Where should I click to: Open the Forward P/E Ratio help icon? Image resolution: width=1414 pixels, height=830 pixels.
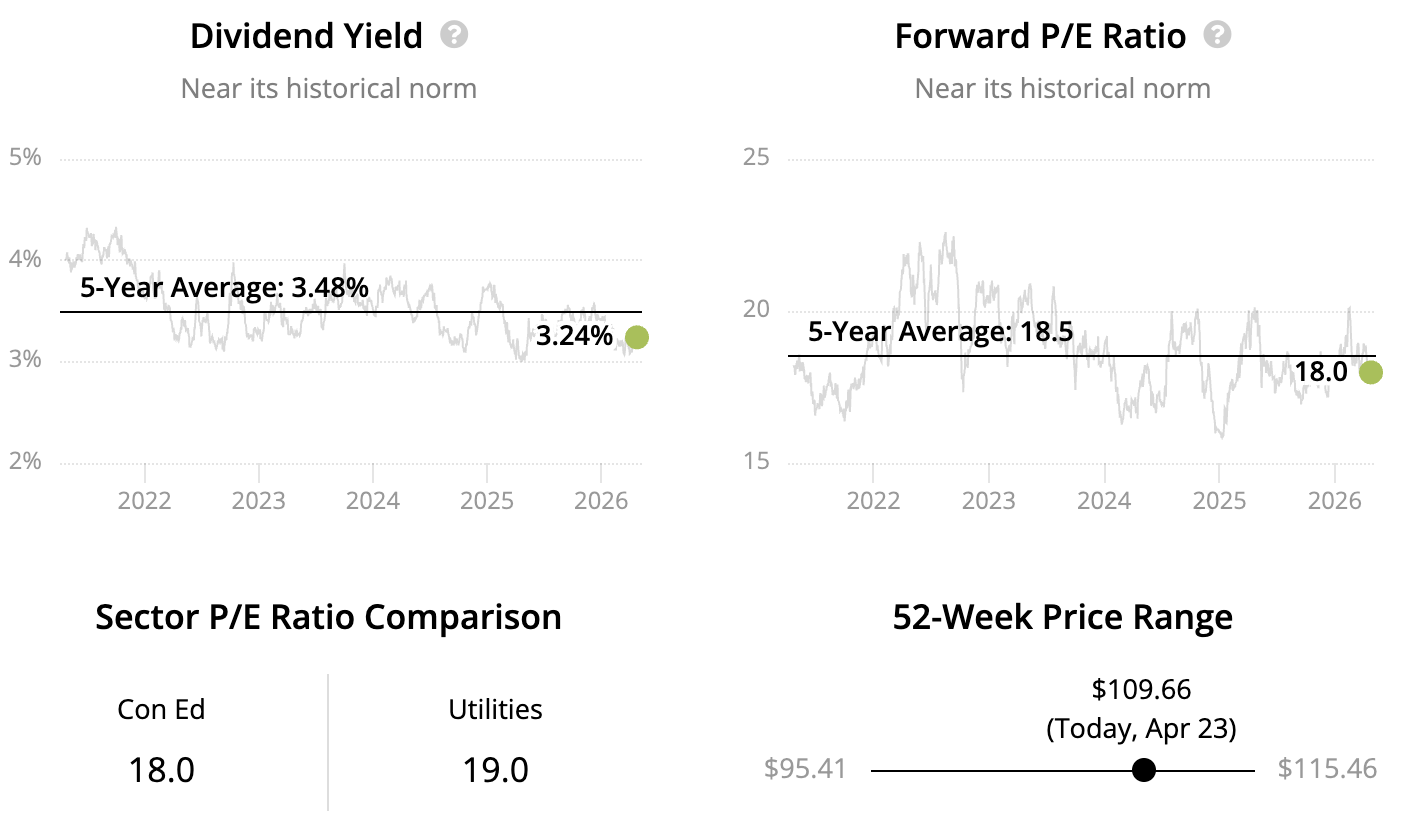[x=1217, y=36]
